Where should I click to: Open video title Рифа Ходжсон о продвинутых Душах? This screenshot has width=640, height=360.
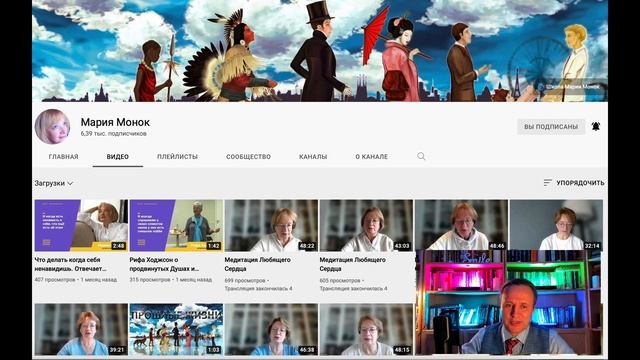[164, 264]
